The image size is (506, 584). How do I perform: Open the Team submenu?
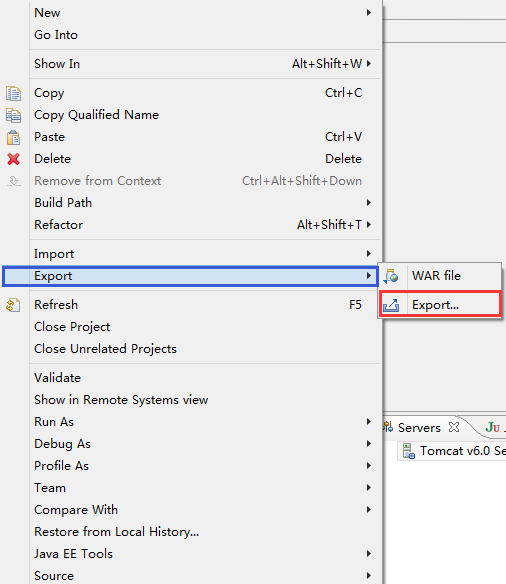coord(205,488)
